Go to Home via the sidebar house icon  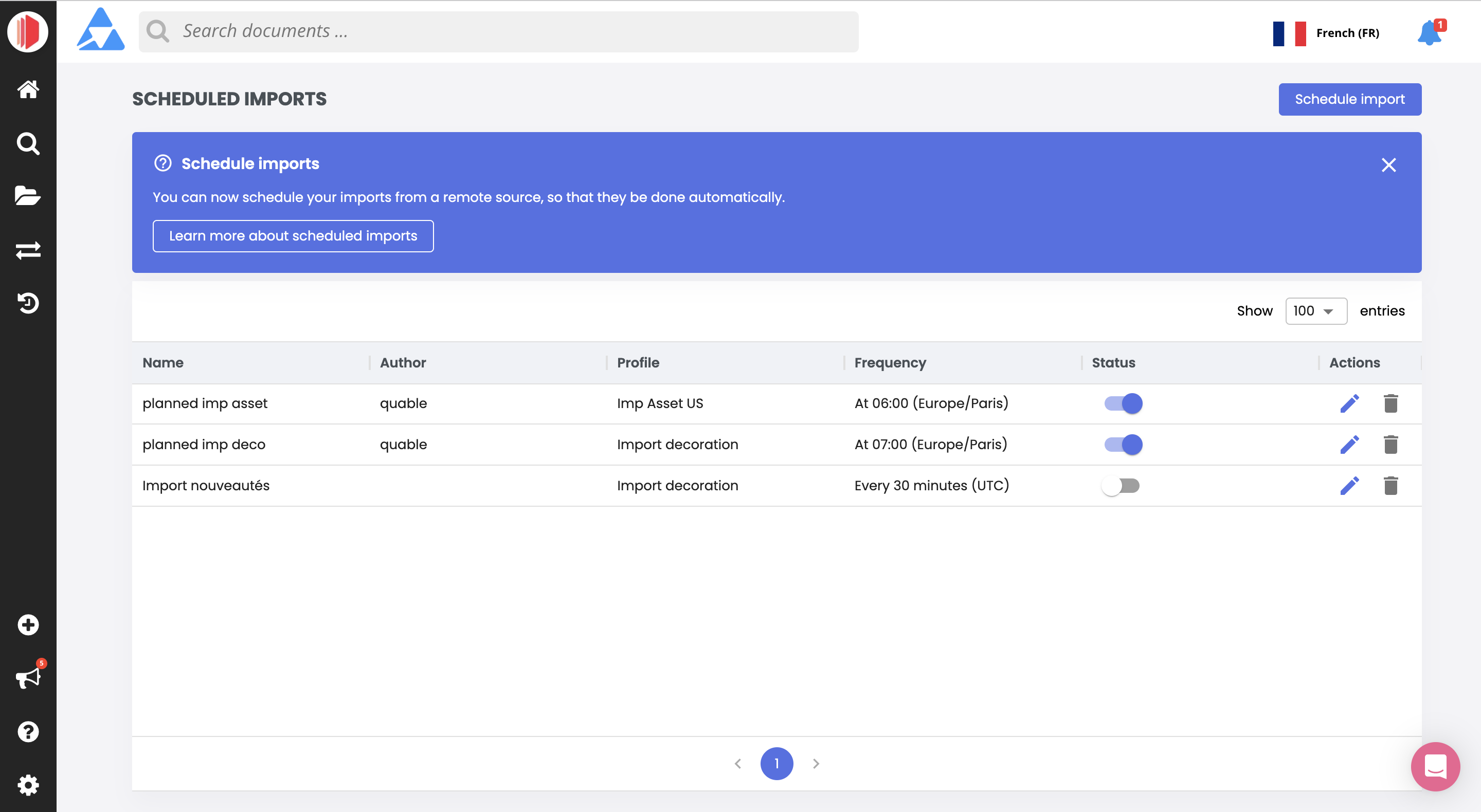coord(28,89)
